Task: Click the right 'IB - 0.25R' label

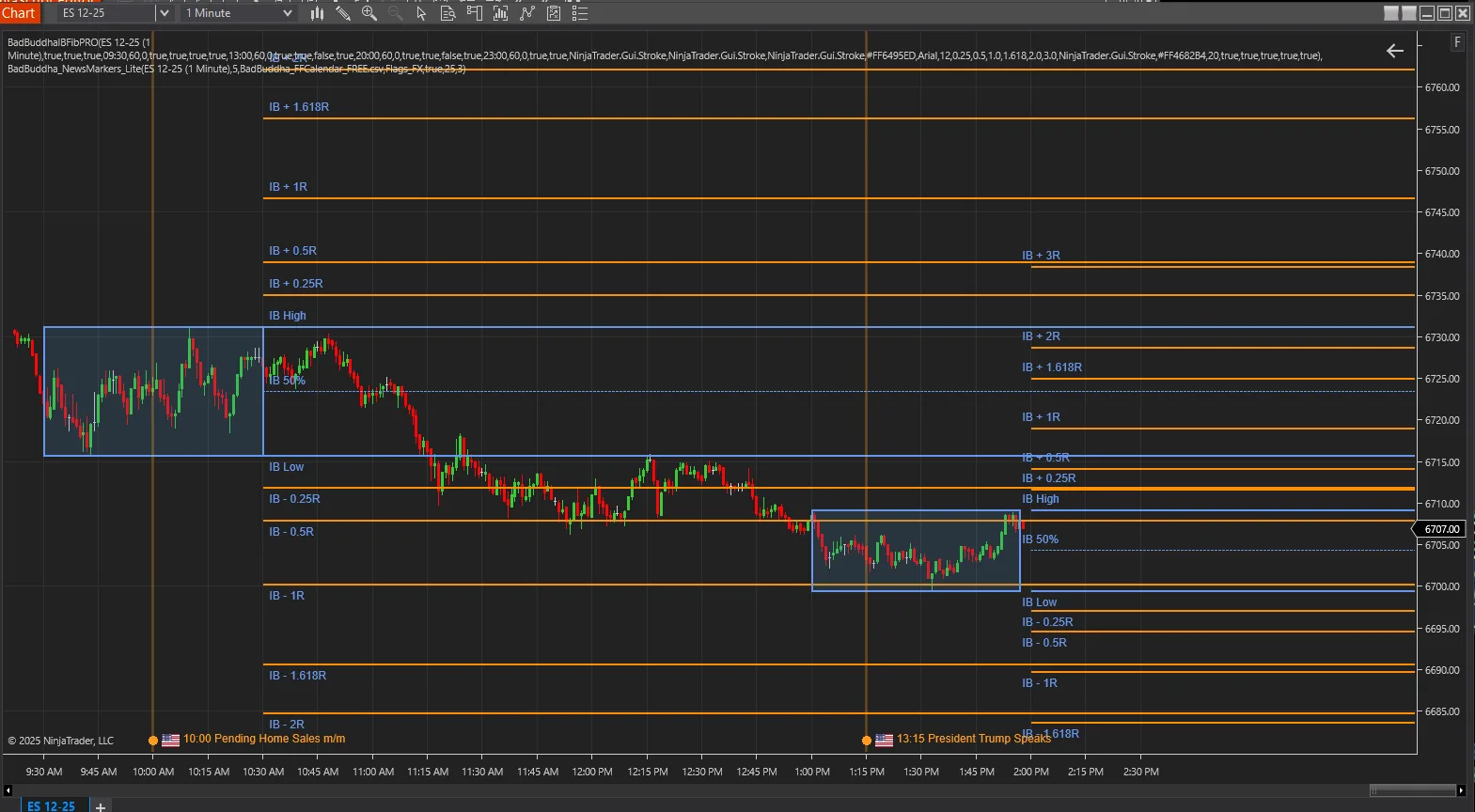Action: point(1047,622)
